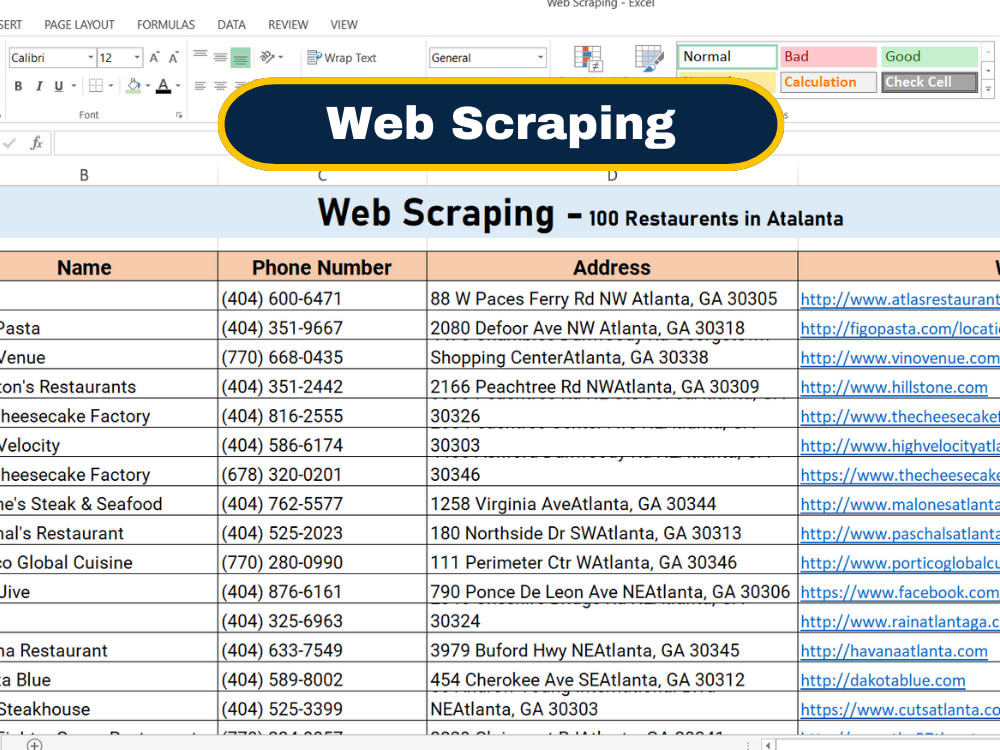
Task: Click the Orientation text angle icon
Action: [x=267, y=57]
